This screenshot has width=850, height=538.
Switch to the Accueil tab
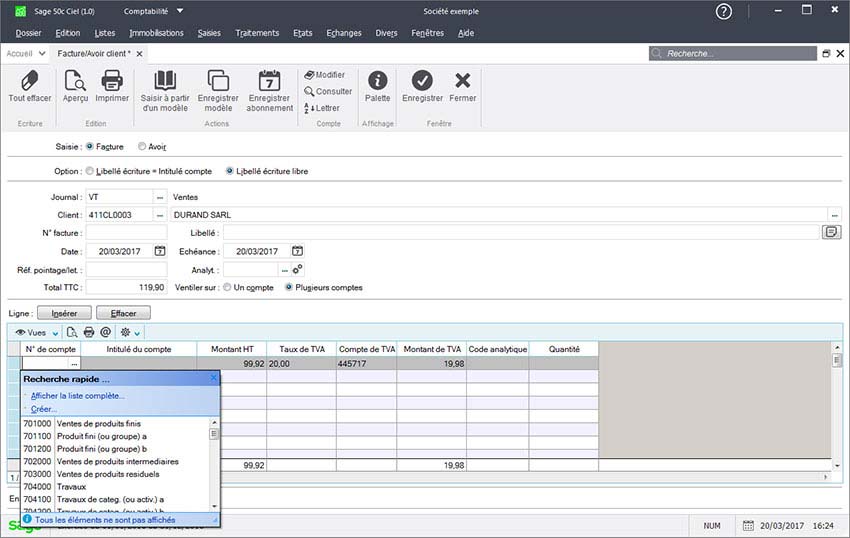tap(20, 53)
